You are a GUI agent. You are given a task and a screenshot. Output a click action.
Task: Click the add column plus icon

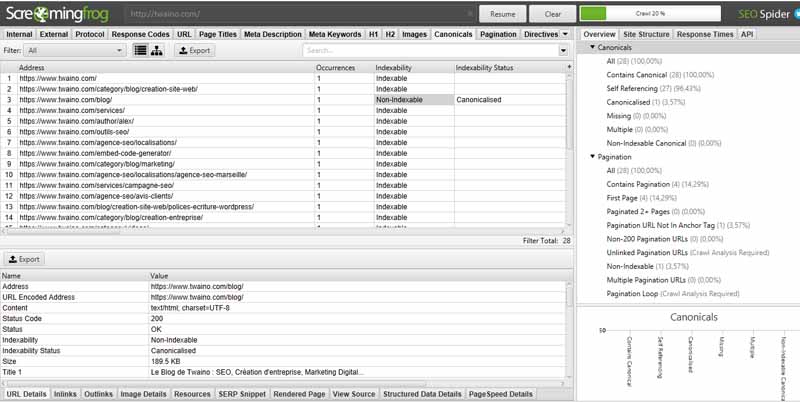(x=569, y=67)
